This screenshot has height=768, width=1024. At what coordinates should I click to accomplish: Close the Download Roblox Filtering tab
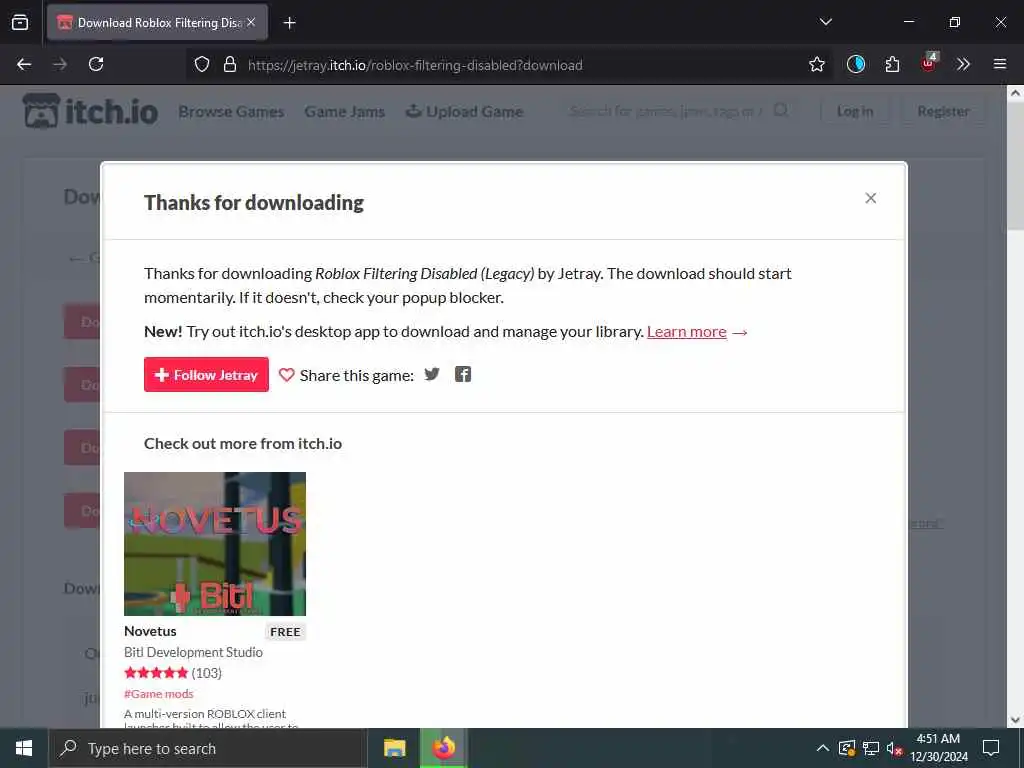click(251, 22)
